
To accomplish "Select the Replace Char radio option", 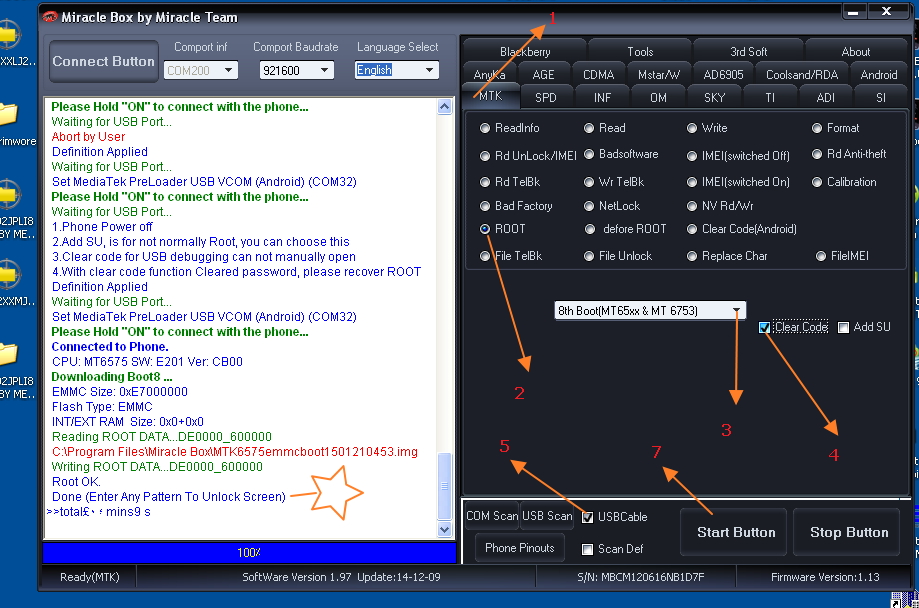I will pyautogui.click(x=692, y=256).
